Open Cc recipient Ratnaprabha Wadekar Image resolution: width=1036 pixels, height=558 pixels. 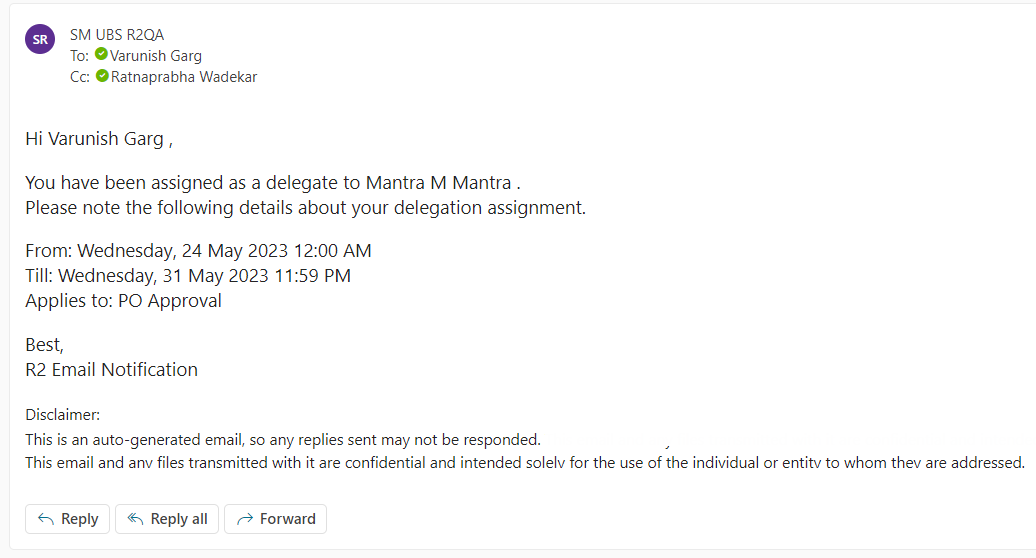click(184, 77)
